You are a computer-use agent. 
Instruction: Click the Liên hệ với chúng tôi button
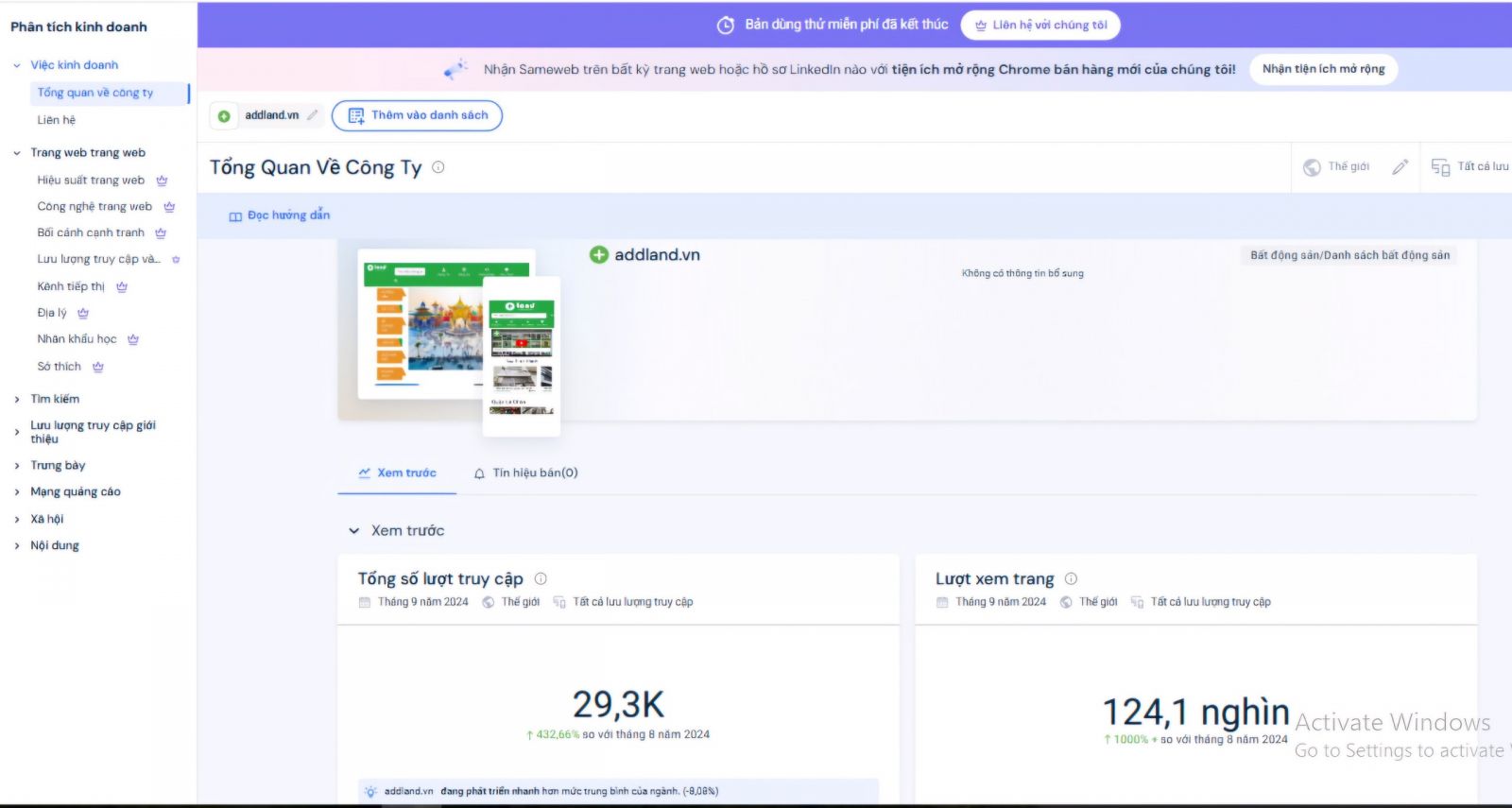[1040, 26]
